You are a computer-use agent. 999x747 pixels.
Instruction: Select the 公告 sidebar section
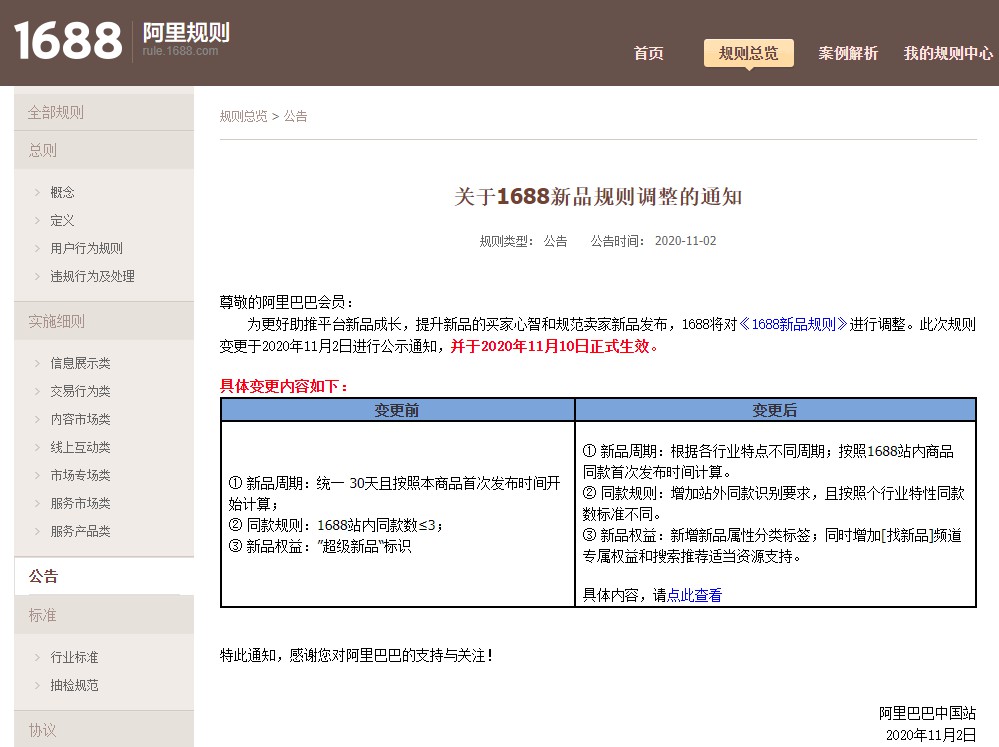coord(104,576)
